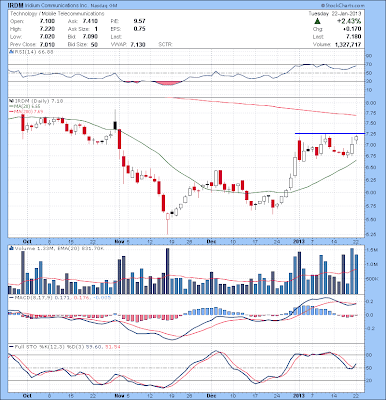Click the IRDM ticker symbol in the header
This screenshot has width=386, height=400.
tap(16, 6)
